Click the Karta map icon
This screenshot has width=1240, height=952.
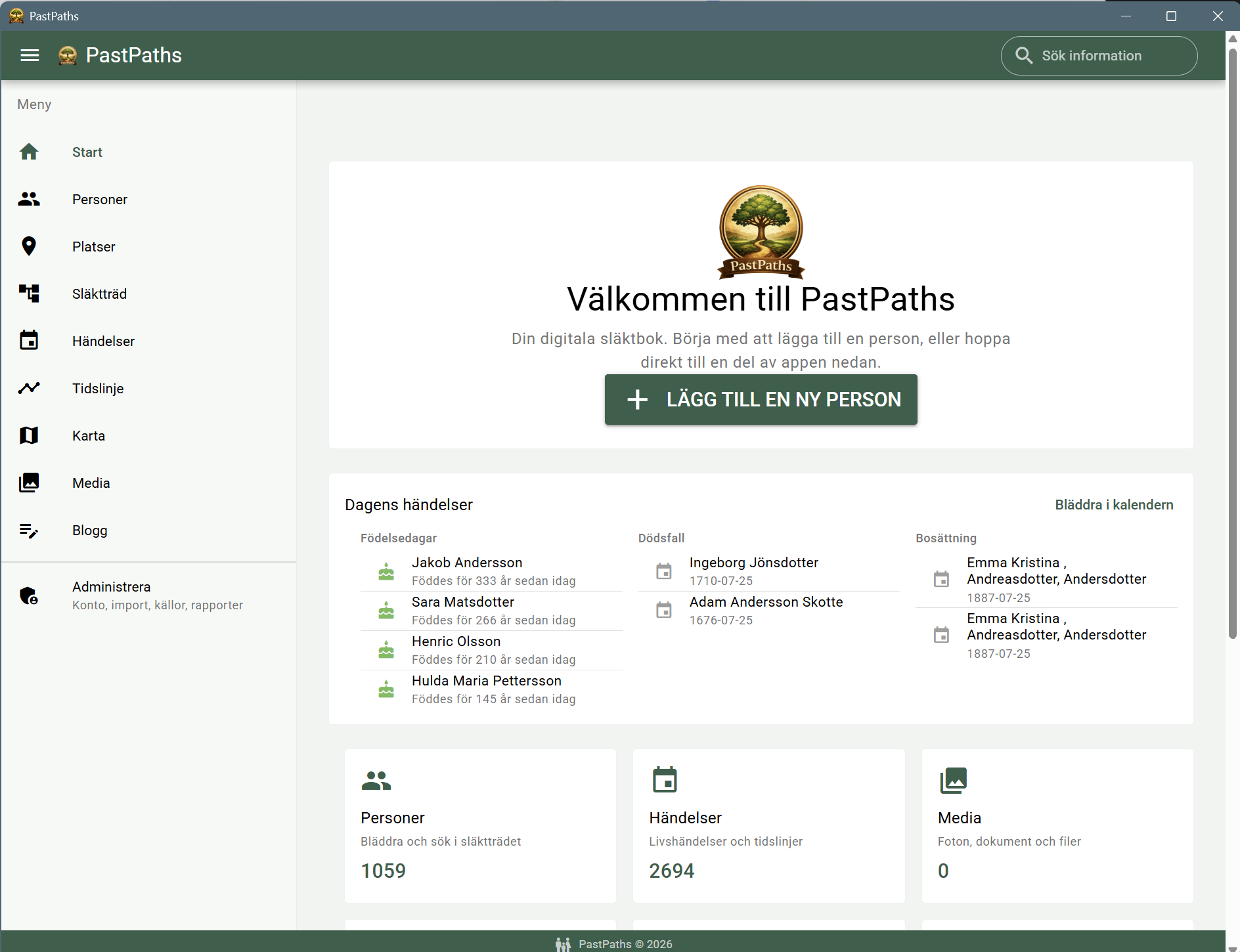coord(29,436)
